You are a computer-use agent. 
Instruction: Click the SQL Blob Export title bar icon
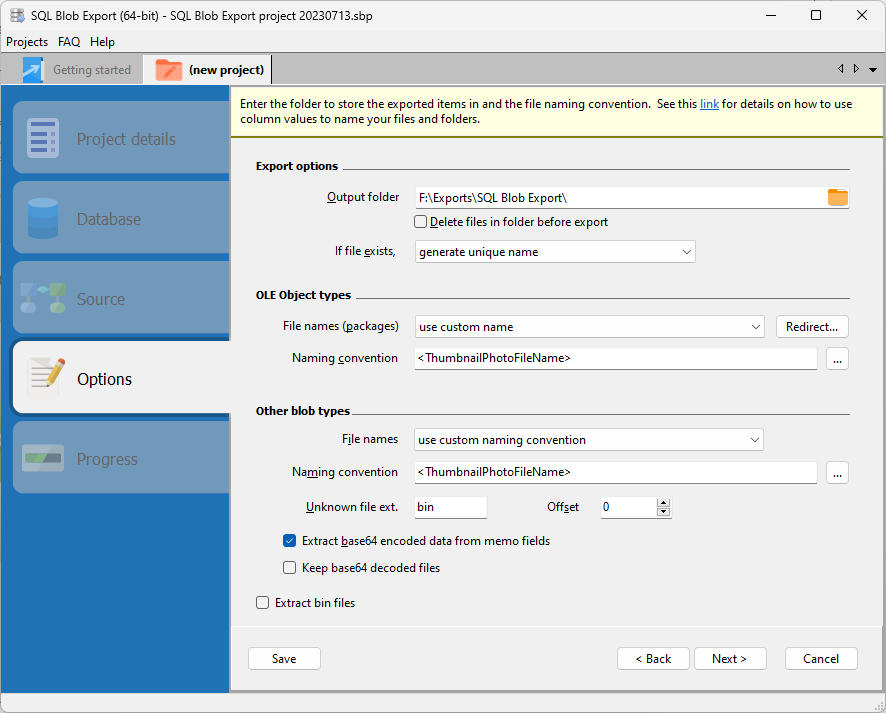point(16,16)
